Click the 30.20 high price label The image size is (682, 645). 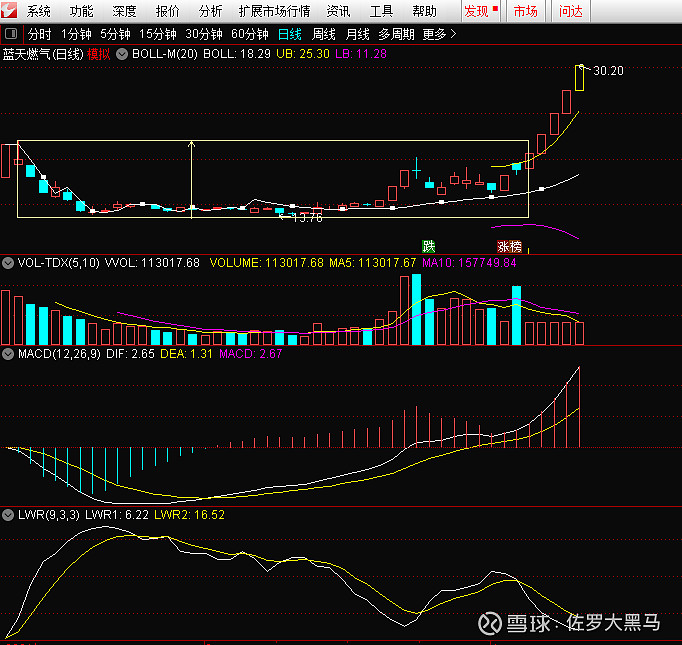point(608,71)
